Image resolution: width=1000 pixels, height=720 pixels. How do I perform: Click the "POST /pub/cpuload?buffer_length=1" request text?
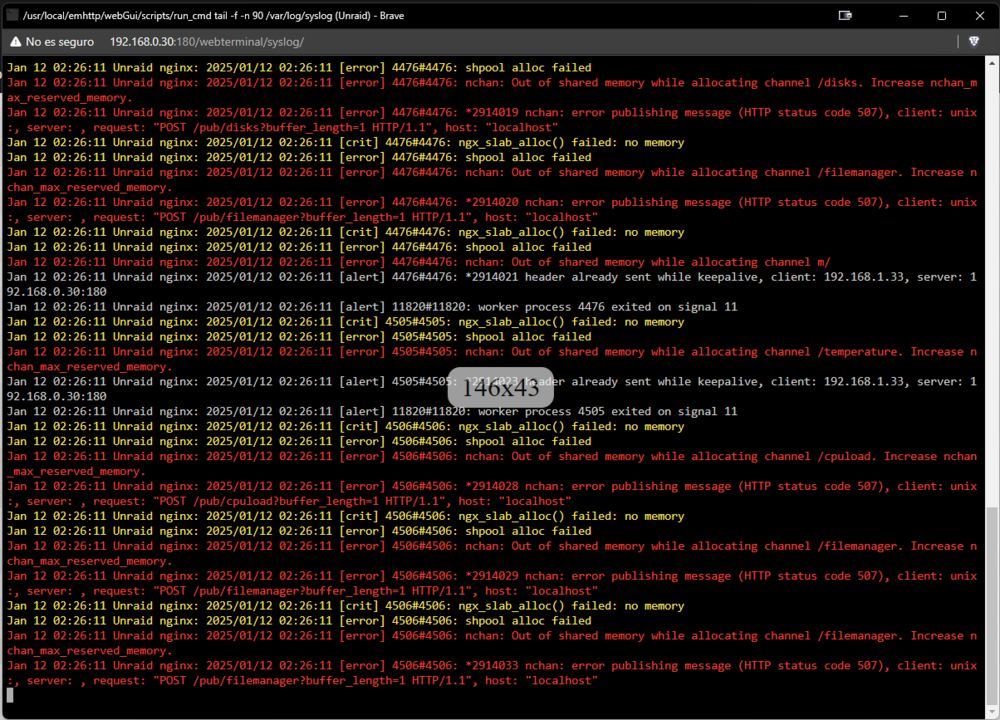click(298, 501)
